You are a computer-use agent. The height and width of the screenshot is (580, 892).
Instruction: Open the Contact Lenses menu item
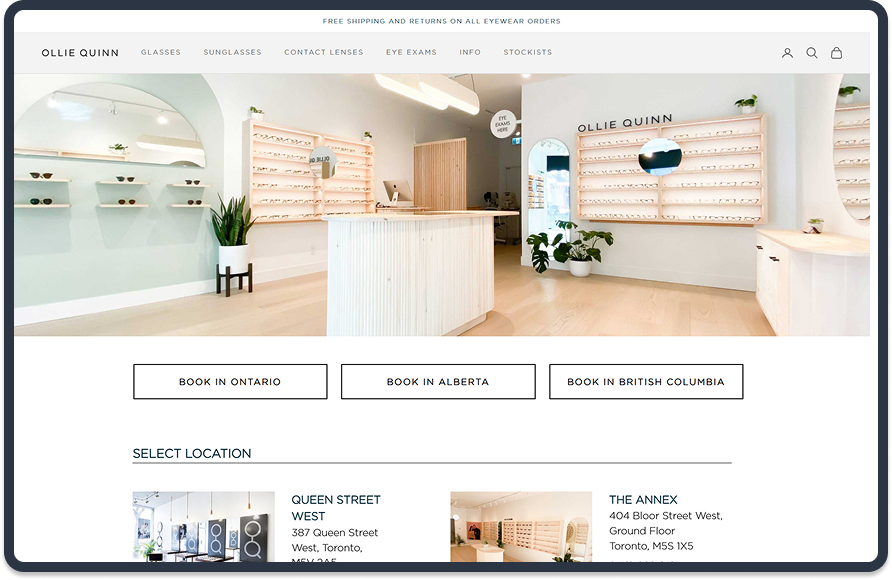point(324,52)
